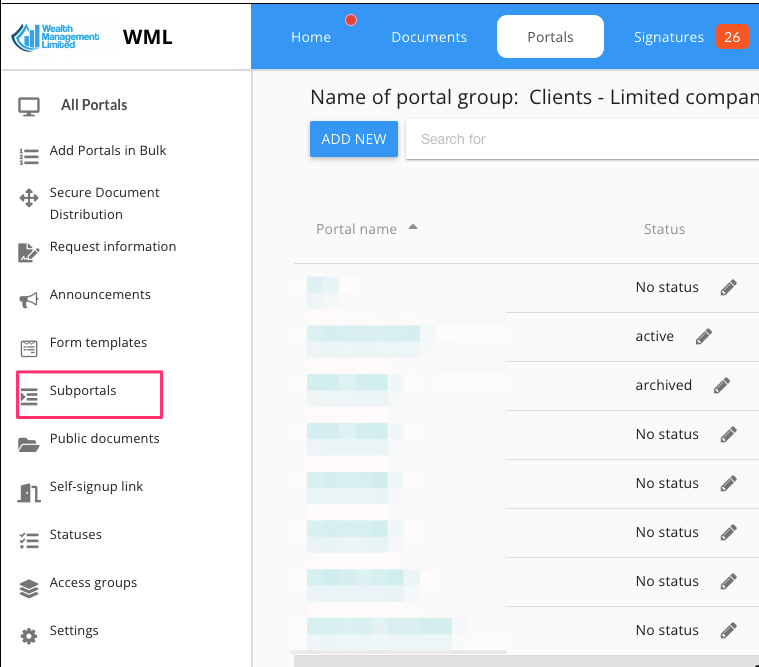Open the Announcements megaphone icon
The image size is (759, 667).
[x=29, y=300]
